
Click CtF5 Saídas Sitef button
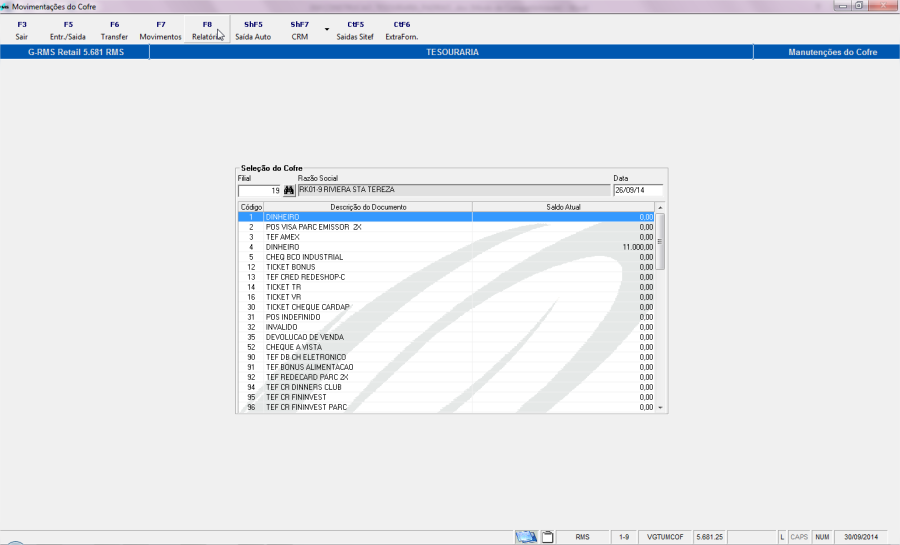point(355,30)
